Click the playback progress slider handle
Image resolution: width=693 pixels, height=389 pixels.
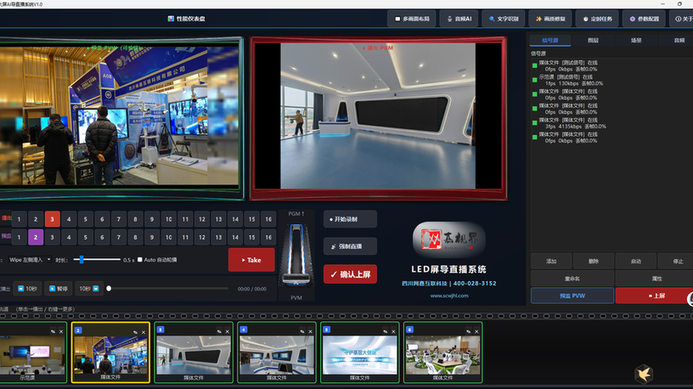tap(109, 289)
